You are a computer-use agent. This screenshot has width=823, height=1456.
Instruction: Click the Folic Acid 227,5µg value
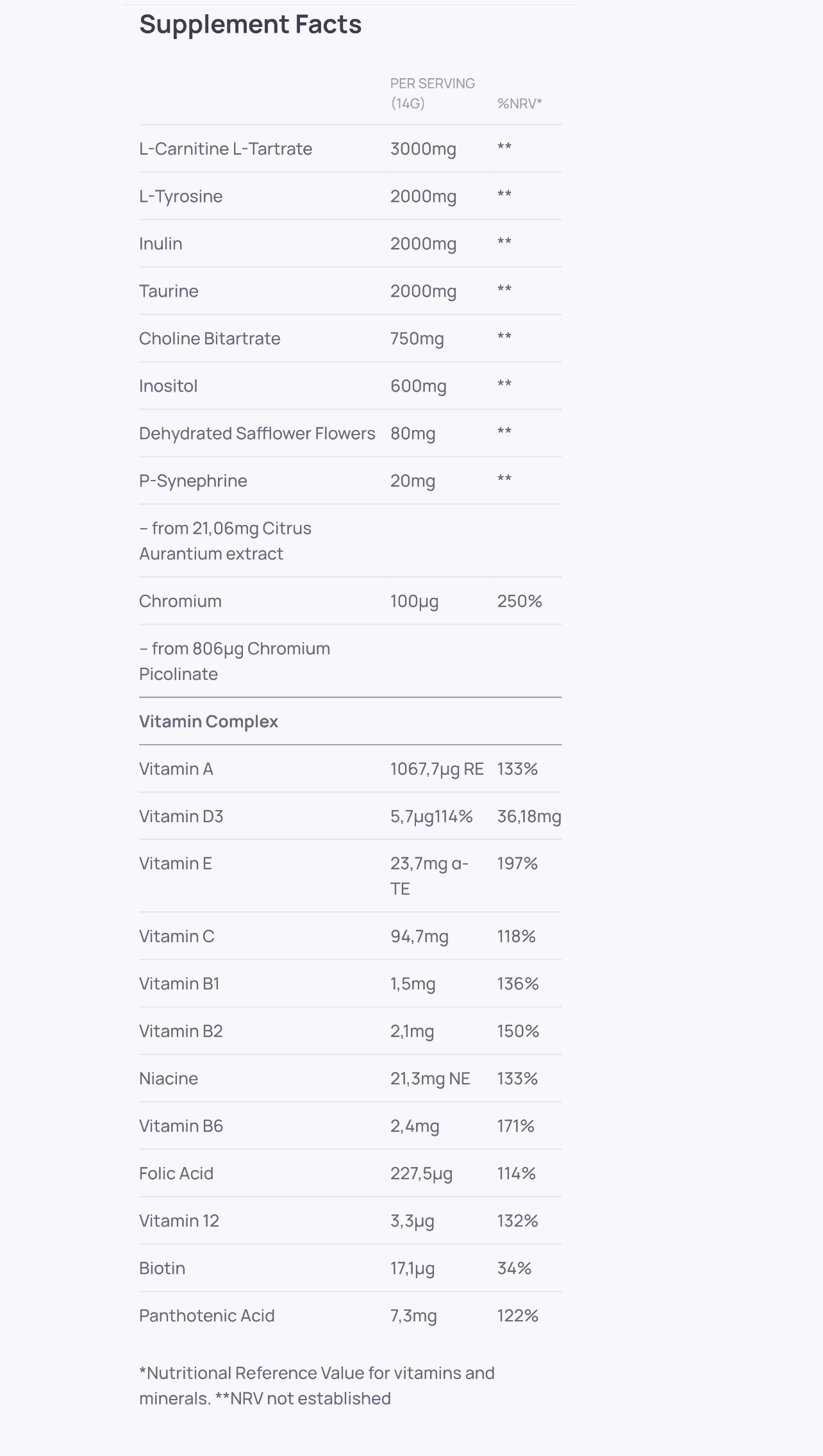pyautogui.click(x=421, y=1173)
